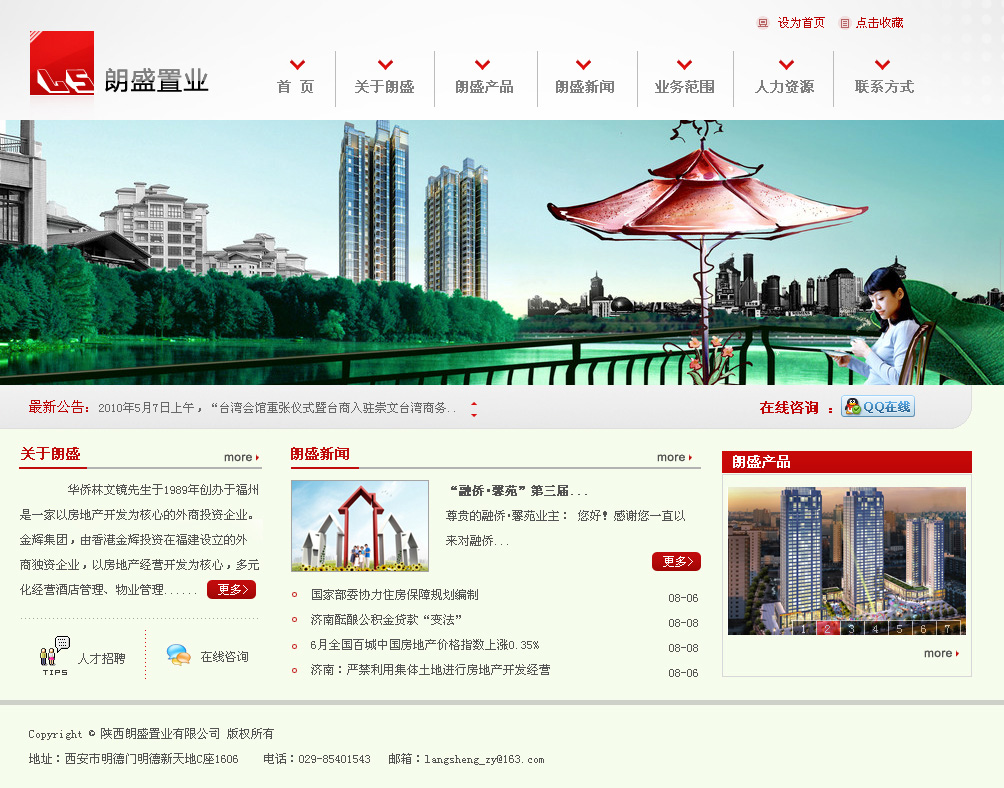Open the news thumbnail with red house sculpture
Screen dimensions: 1004x788
(360, 526)
